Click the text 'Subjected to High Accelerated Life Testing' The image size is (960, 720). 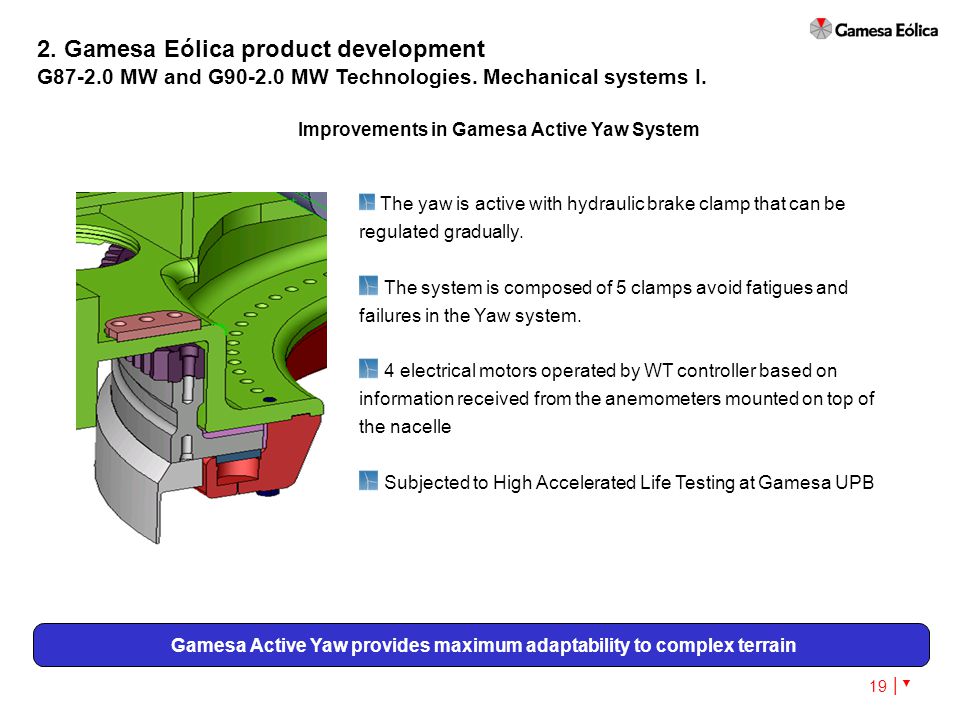pyautogui.click(x=560, y=482)
